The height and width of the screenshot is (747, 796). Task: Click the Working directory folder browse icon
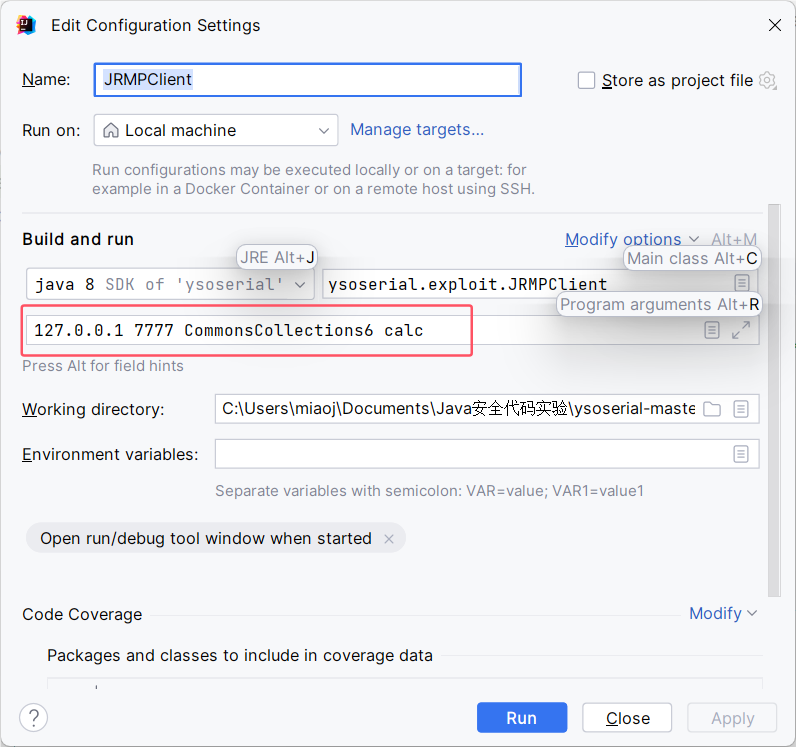click(712, 409)
